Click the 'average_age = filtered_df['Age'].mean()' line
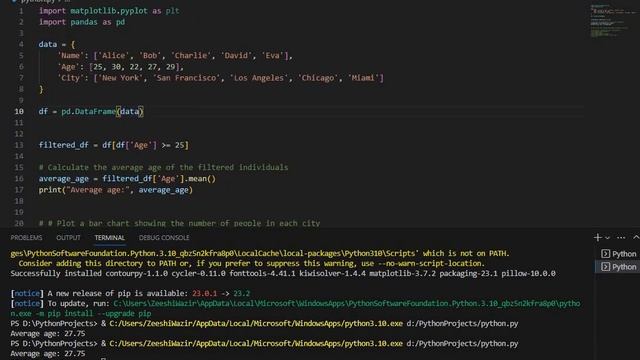640x360 pixels. coord(127,178)
